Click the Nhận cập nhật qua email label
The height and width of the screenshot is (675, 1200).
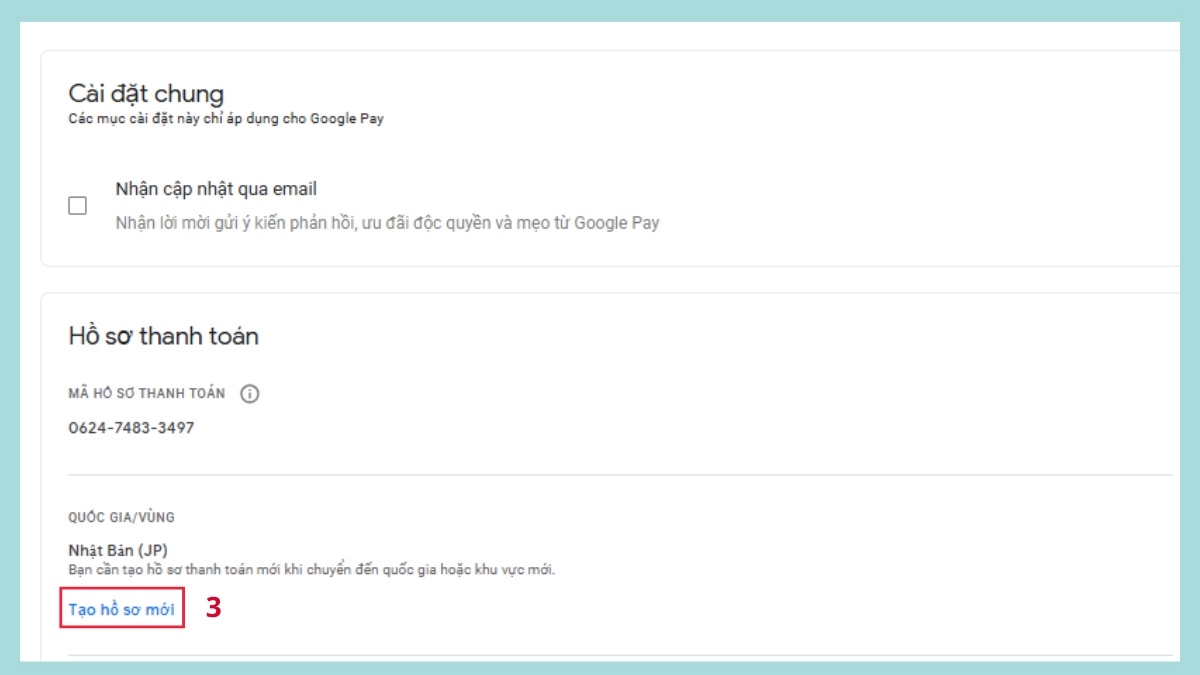click(216, 189)
